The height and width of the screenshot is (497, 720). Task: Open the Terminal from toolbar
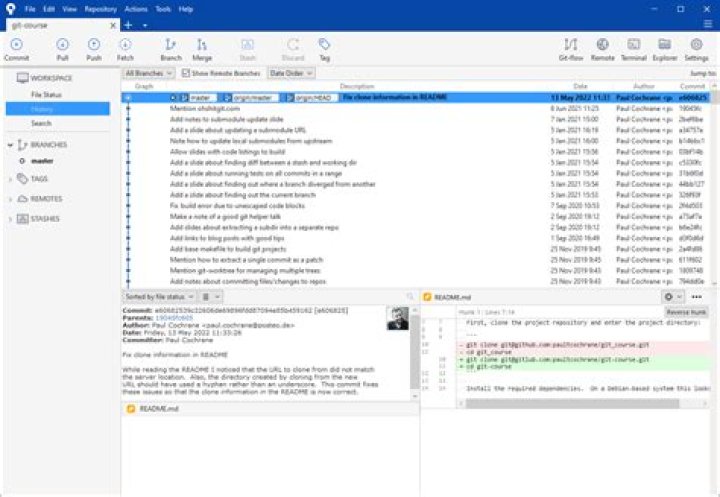[x=634, y=49]
